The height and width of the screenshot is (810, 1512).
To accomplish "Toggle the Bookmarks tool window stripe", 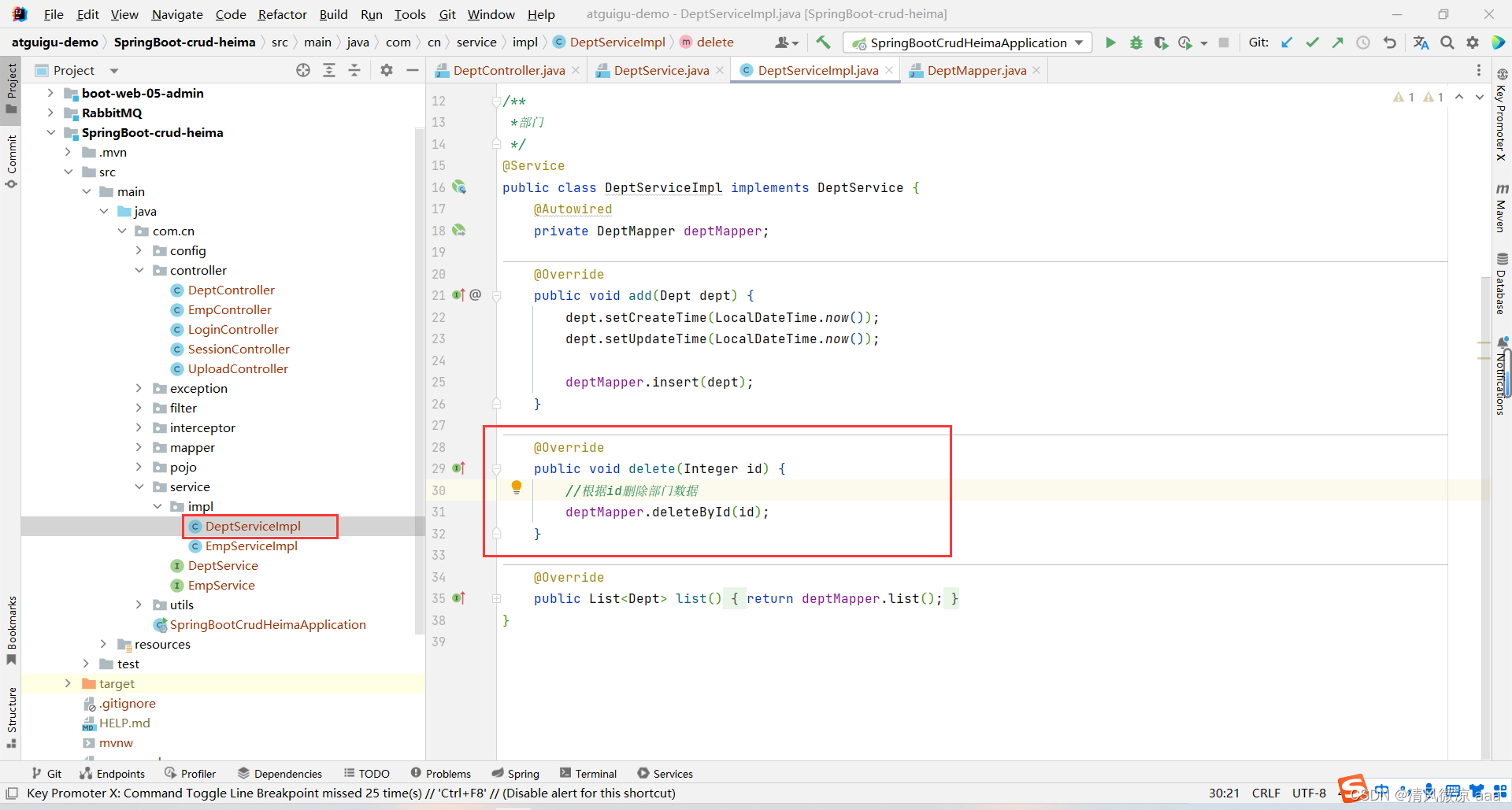I will (x=12, y=630).
